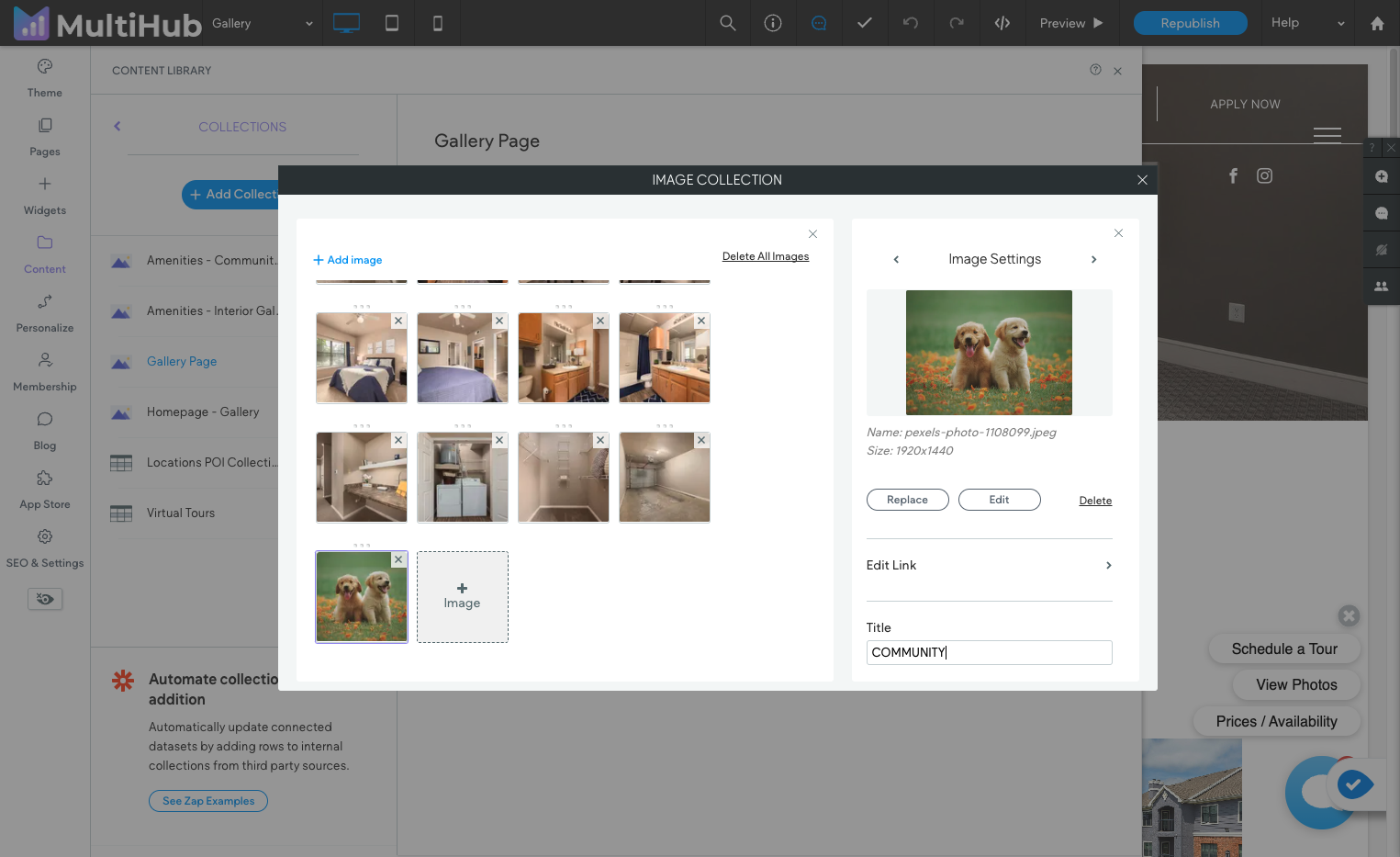1400x857 pixels.
Task: Open the Gallery page dropdown
Action: (x=263, y=23)
